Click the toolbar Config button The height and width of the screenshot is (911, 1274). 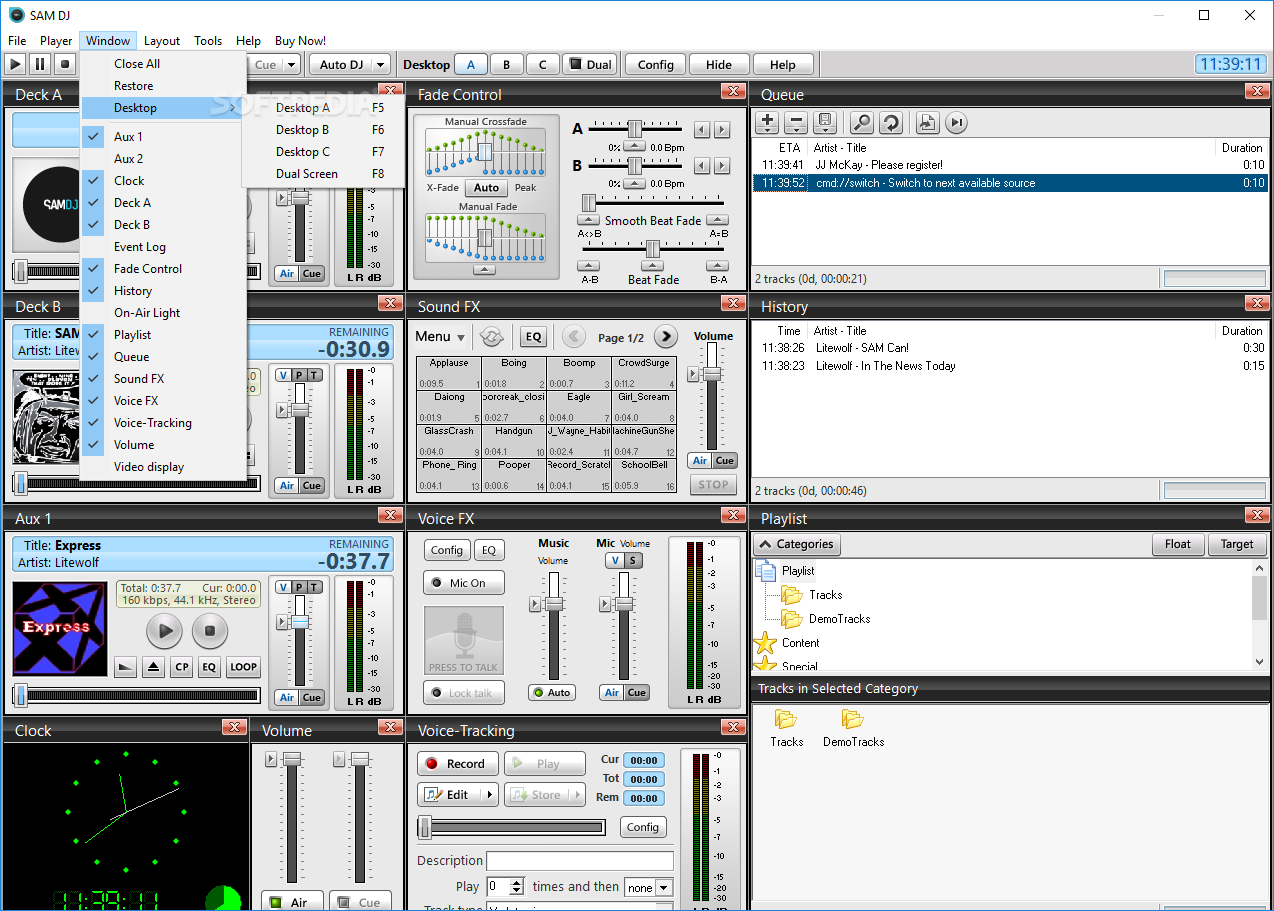(656, 65)
